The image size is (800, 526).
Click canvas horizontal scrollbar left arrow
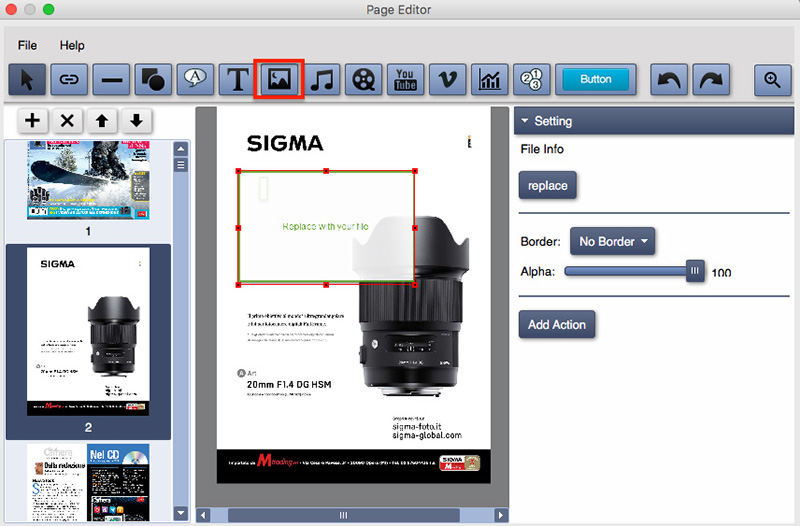pos(203,515)
